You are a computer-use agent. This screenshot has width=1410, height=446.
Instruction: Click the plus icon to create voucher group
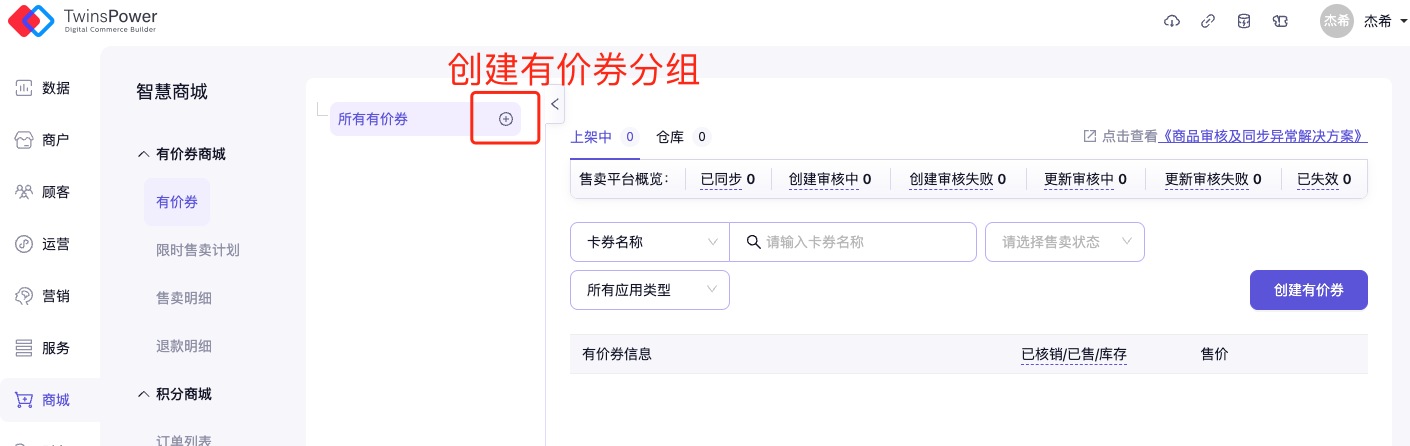coord(506,119)
